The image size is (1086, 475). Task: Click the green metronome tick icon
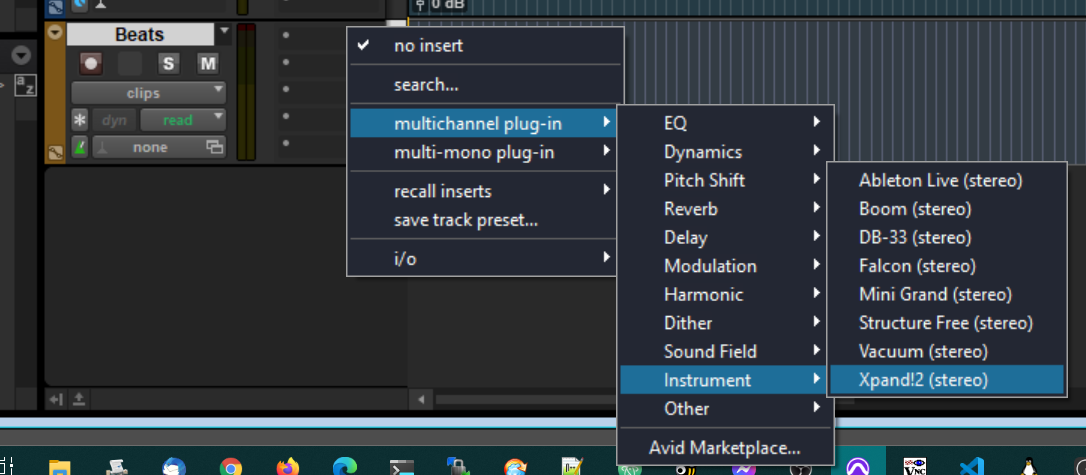pos(80,147)
